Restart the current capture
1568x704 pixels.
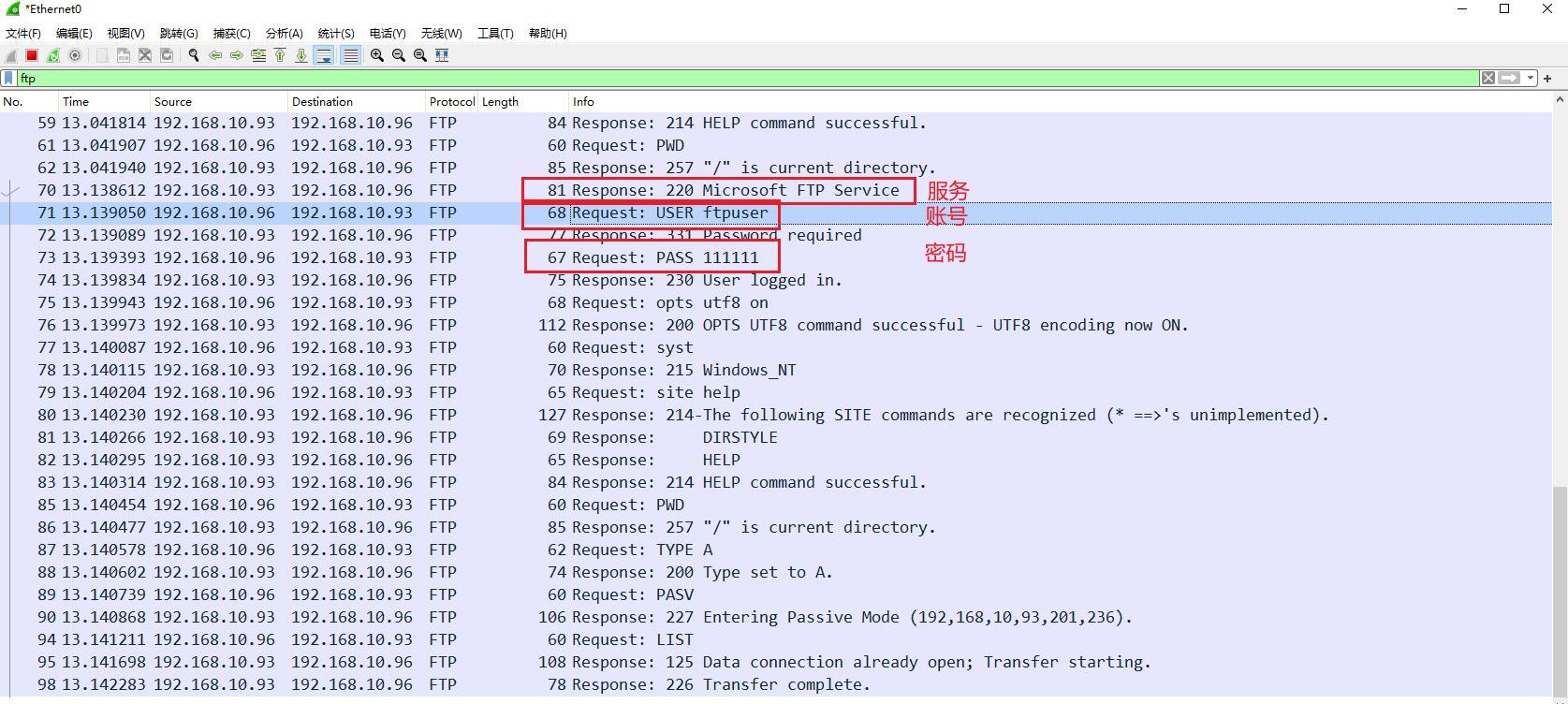point(53,55)
